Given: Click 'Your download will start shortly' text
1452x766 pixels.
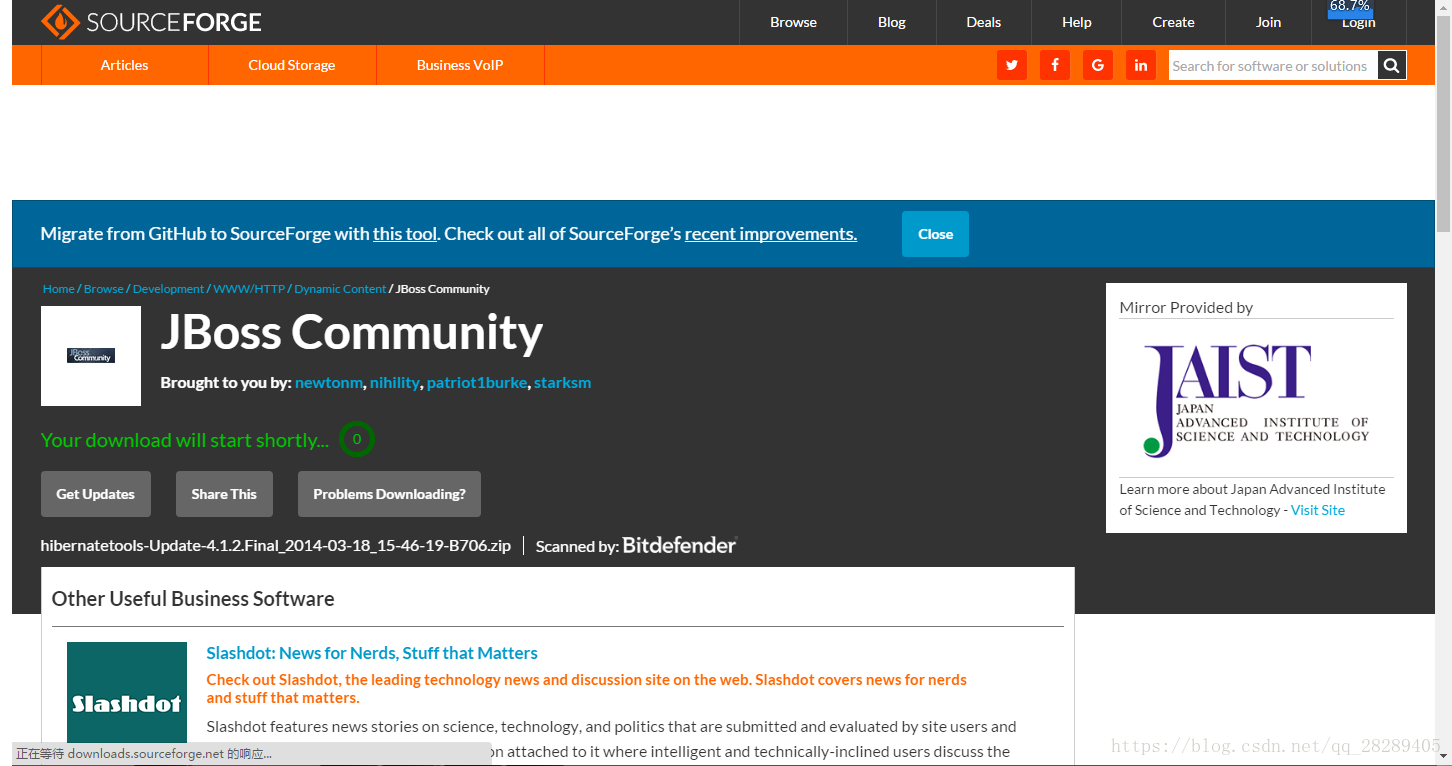Looking at the screenshot, I should (x=185, y=440).
